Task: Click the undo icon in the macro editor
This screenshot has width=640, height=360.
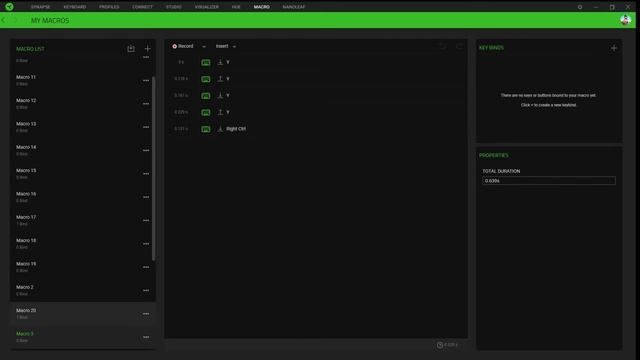Action: 442,46
